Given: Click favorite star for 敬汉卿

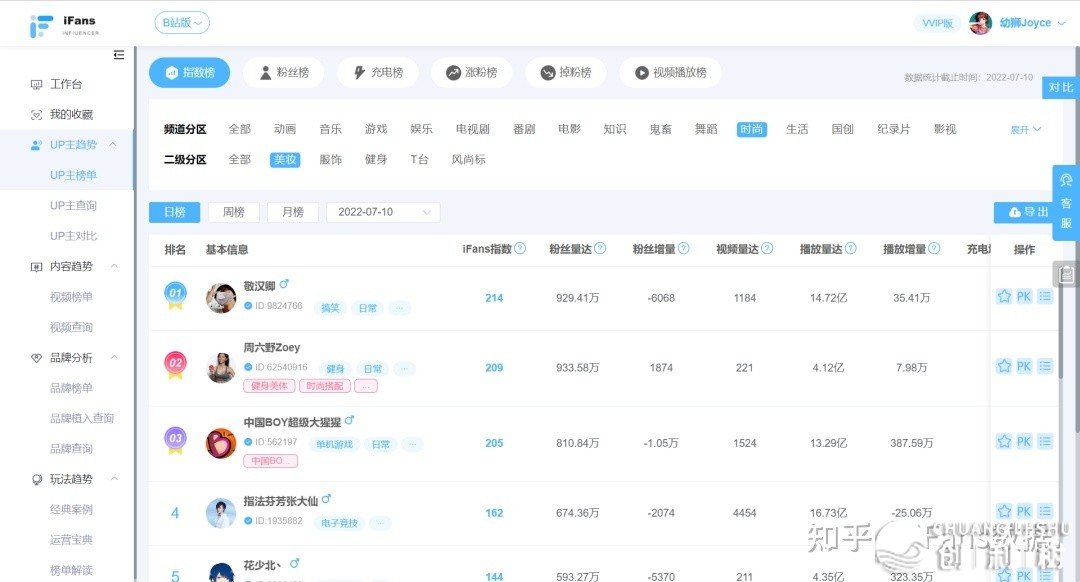Looking at the screenshot, I should click(1004, 297).
